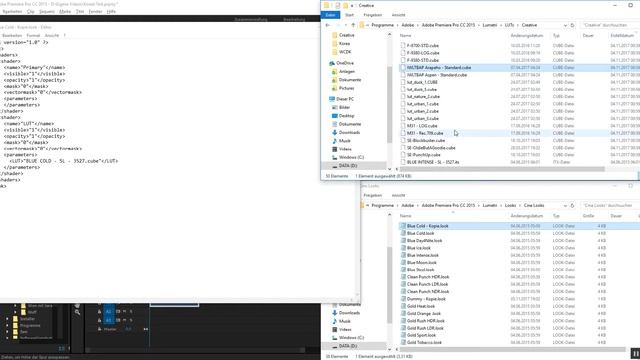Open Freigeben tab in Cine Looks Explorer
This screenshot has width=640, height=360.
(372, 196)
